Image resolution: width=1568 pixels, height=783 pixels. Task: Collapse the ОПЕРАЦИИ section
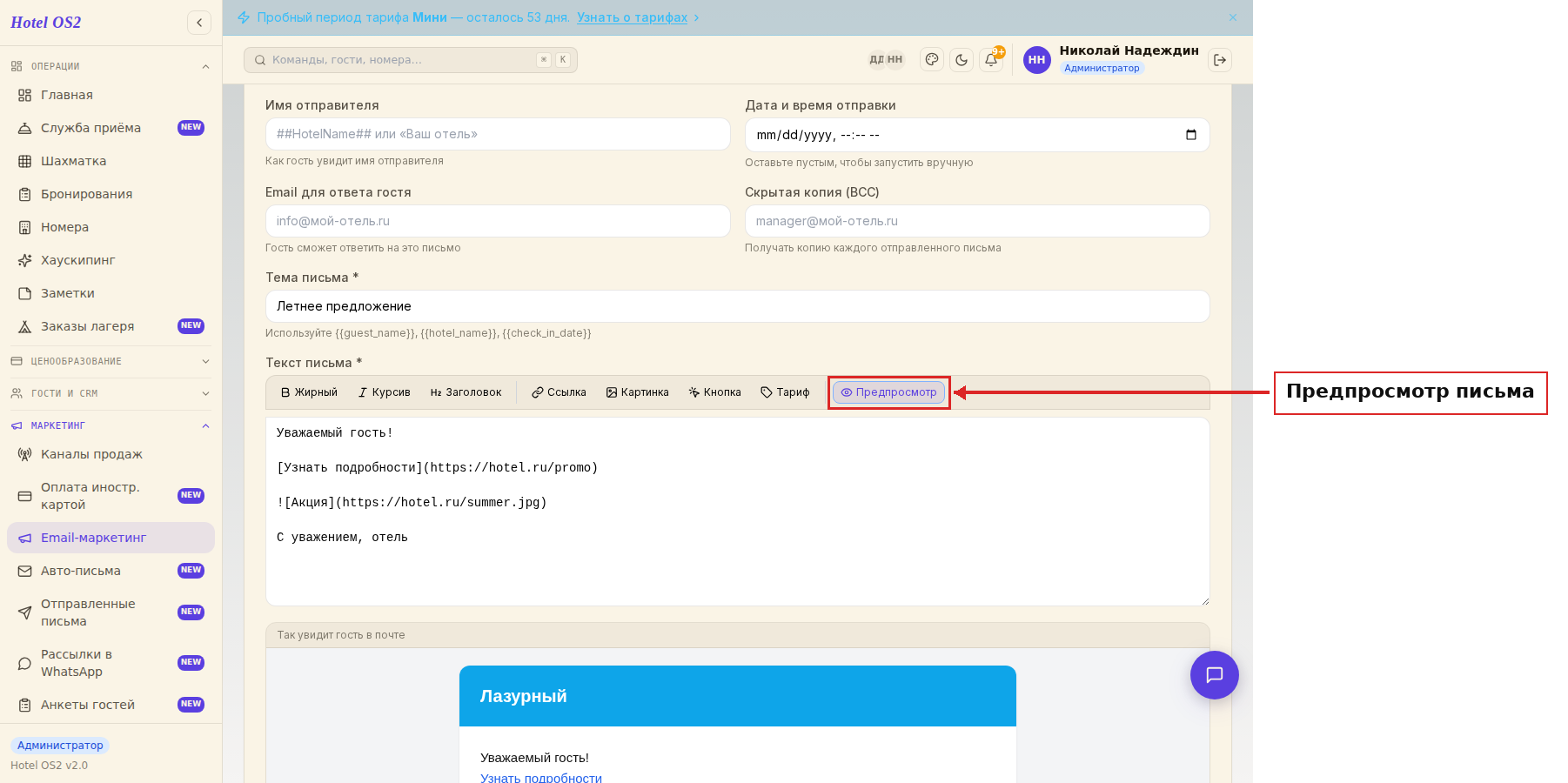[x=111, y=66]
